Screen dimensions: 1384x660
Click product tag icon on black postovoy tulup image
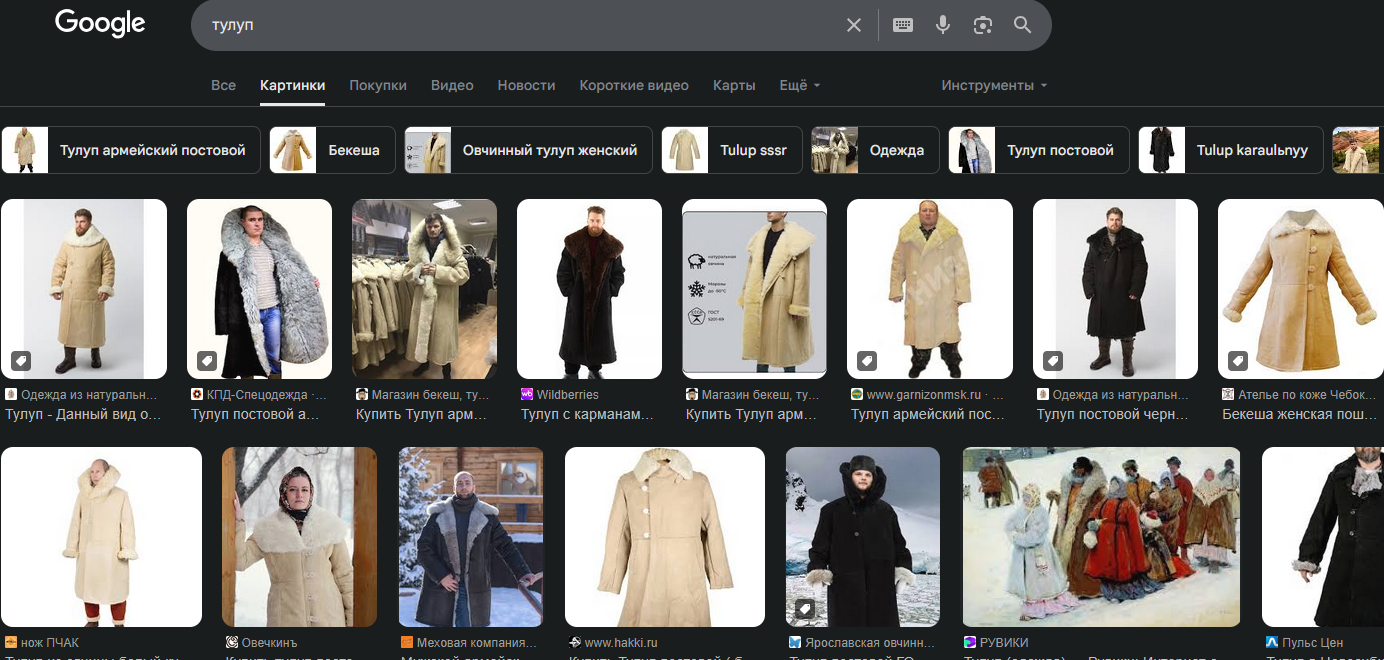[1053, 360]
